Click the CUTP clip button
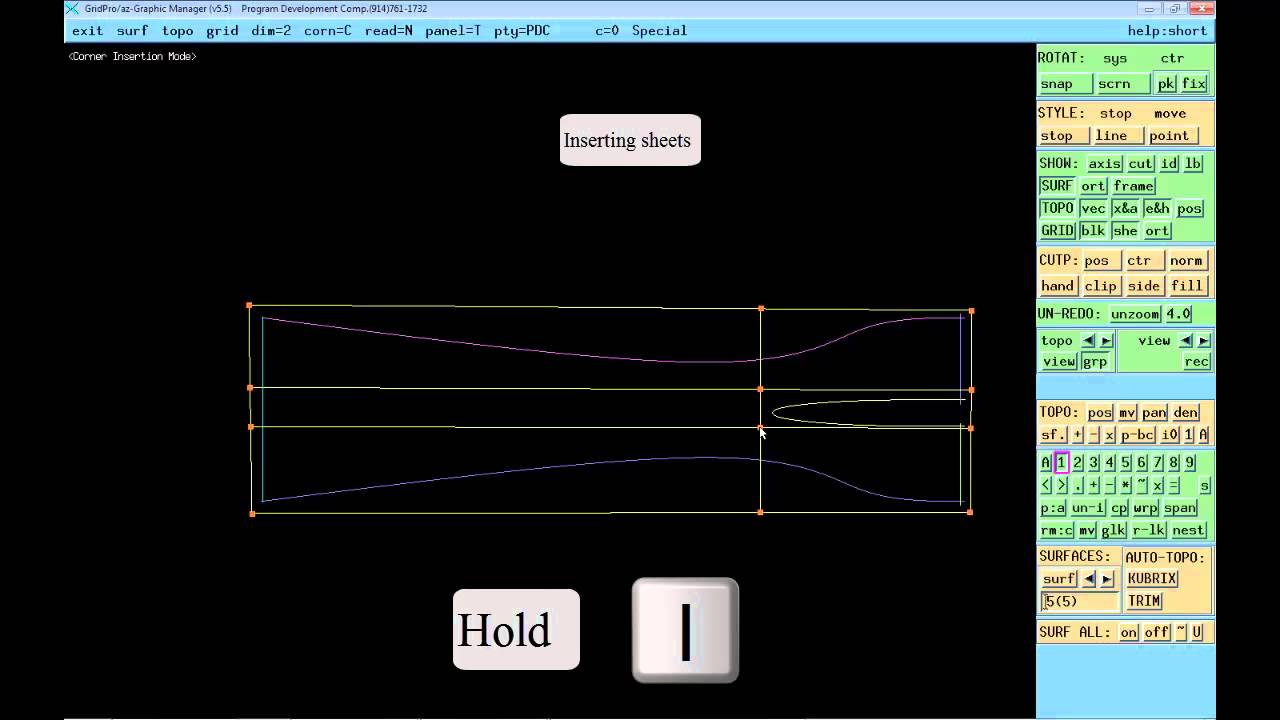Viewport: 1280px width, 720px height. 1101,286
